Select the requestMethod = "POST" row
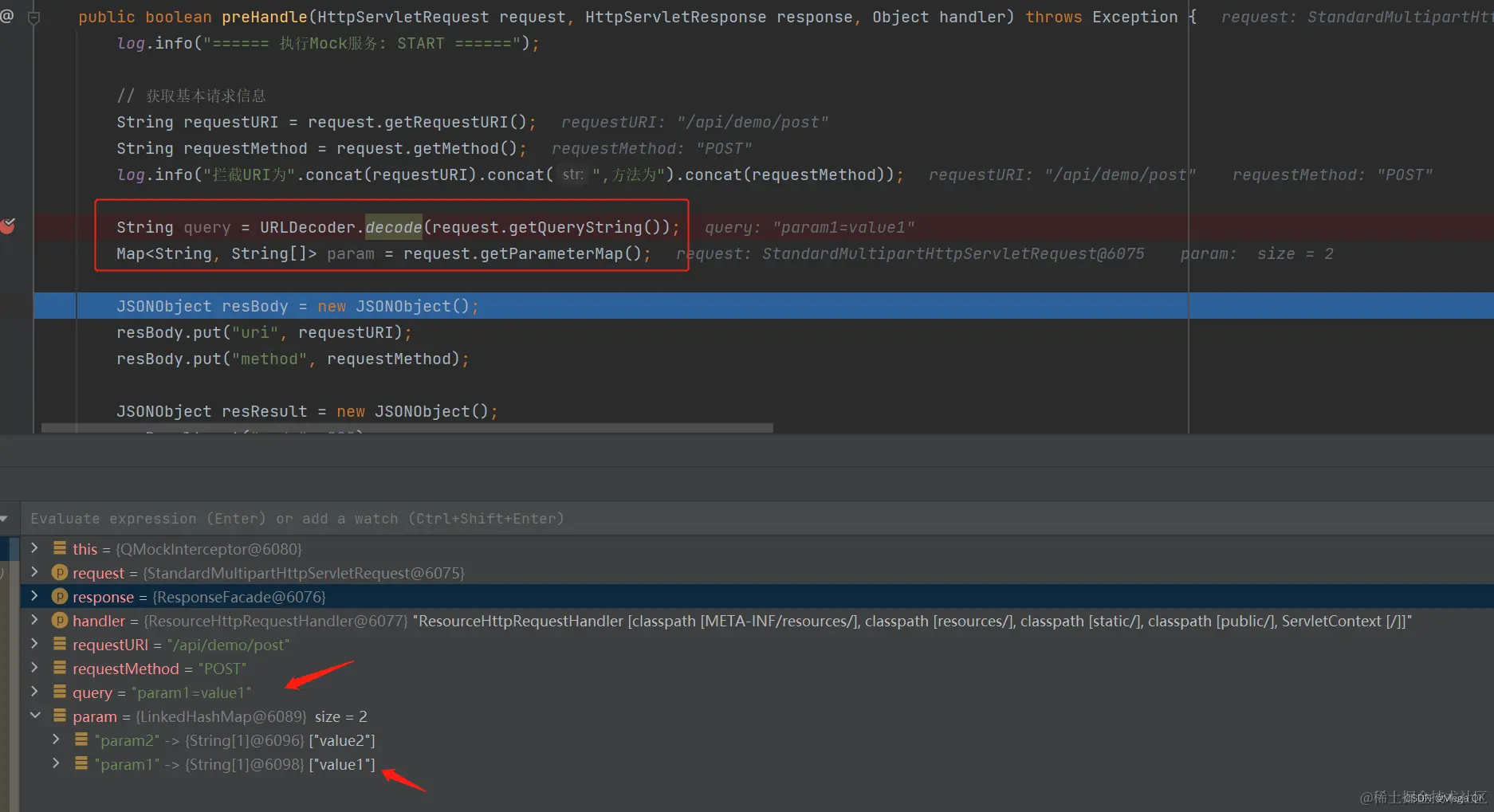The width and height of the screenshot is (1494, 812). point(756,669)
